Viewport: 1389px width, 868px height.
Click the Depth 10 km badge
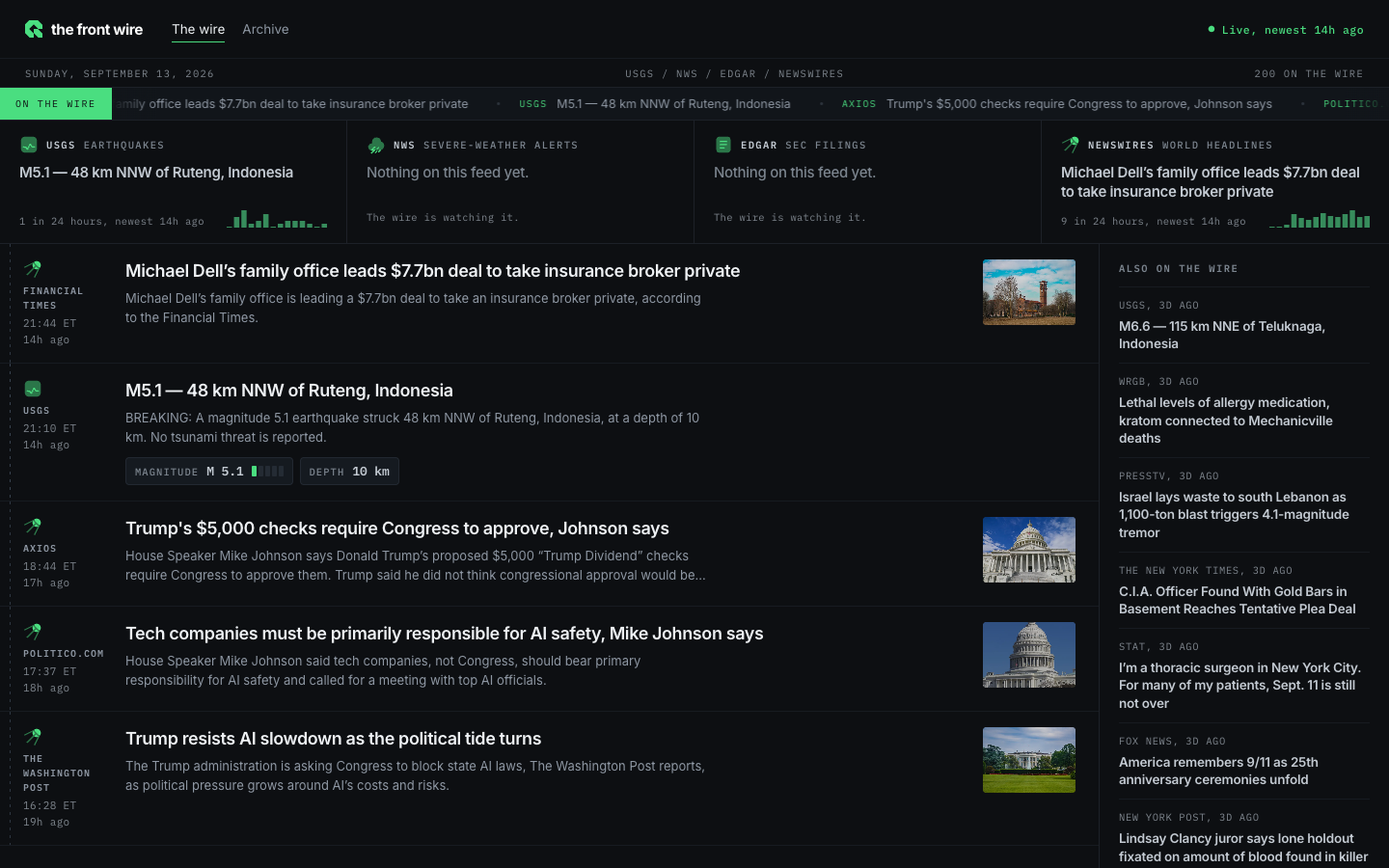(349, 472)
